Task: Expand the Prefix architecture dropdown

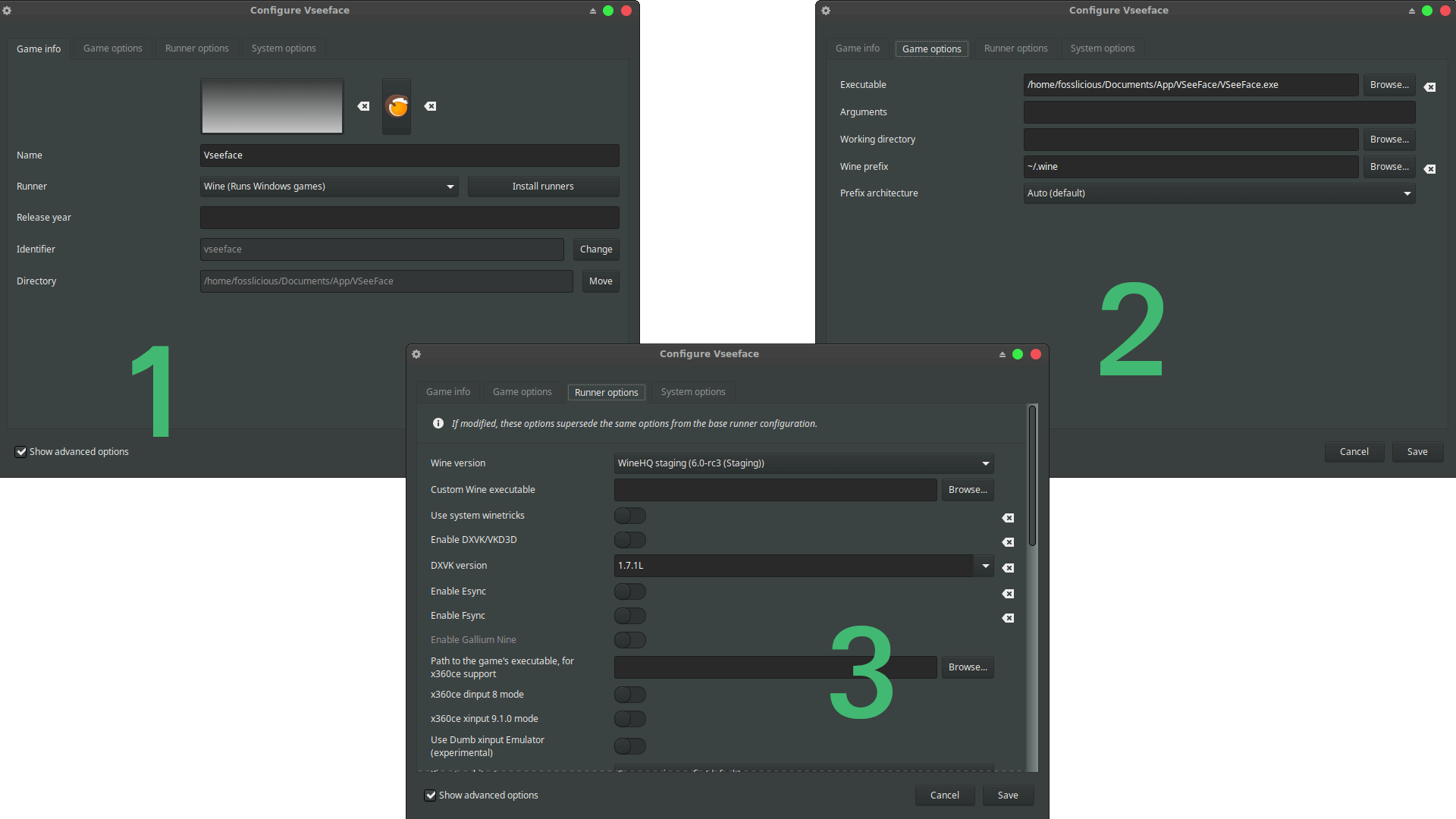Action: (x=1219, y=193)
